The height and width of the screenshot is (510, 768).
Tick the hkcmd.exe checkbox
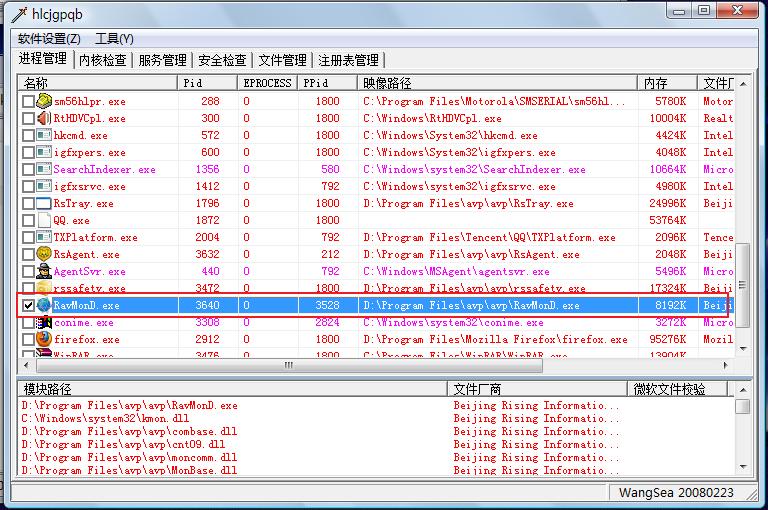(x=28, y=136)
